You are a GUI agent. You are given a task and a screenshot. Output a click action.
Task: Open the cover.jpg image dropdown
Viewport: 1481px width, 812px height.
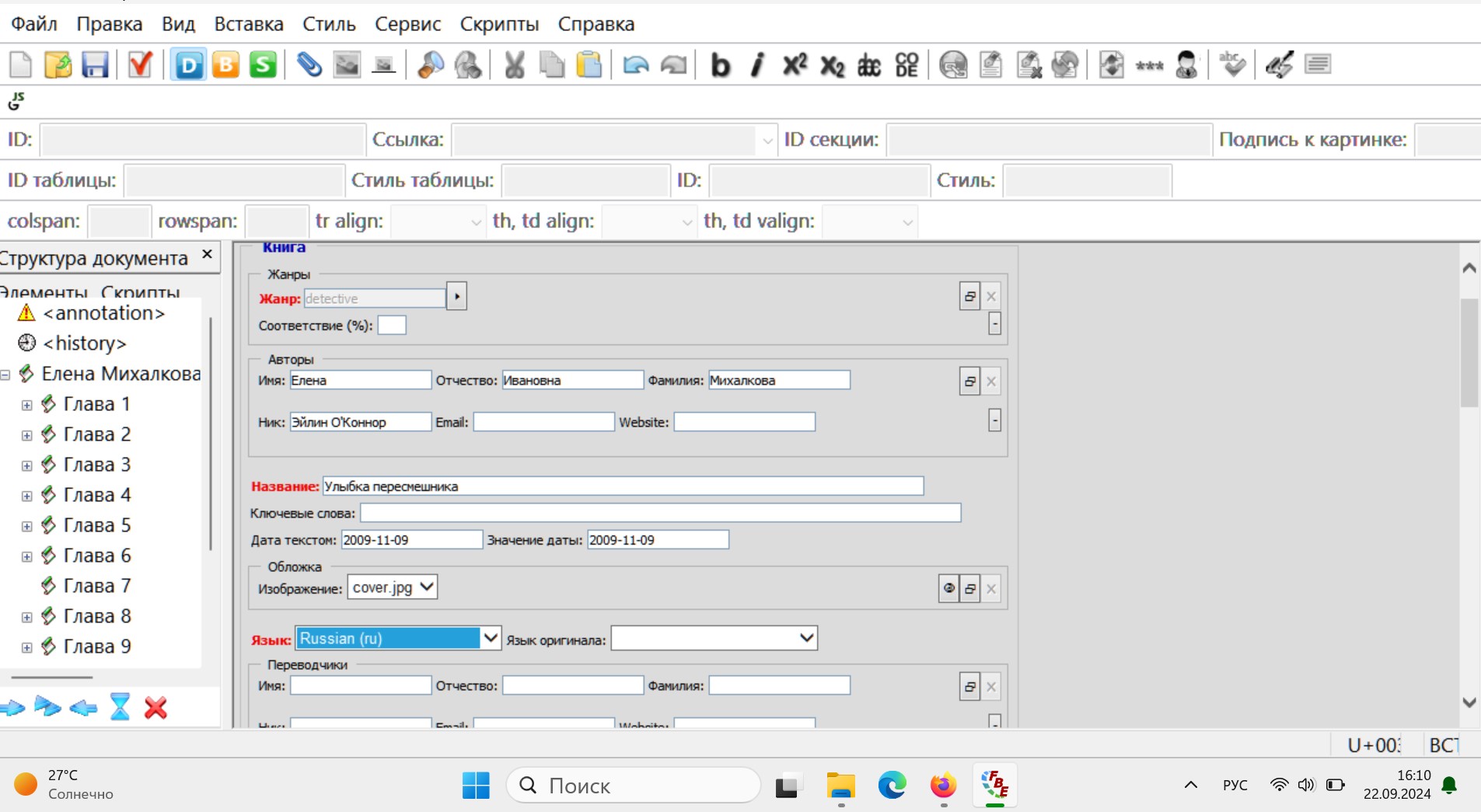click(x=393, y=587)
